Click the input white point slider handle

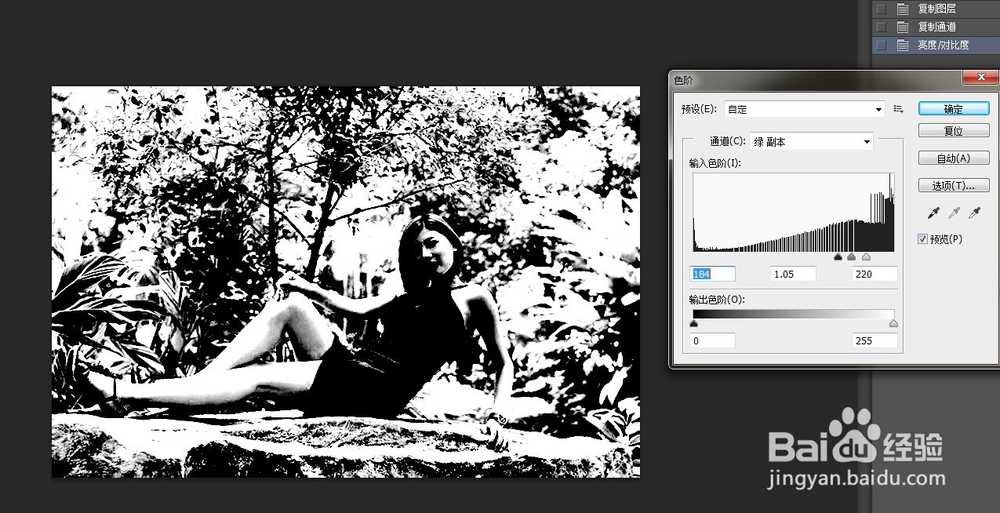(x=866, y=257)
